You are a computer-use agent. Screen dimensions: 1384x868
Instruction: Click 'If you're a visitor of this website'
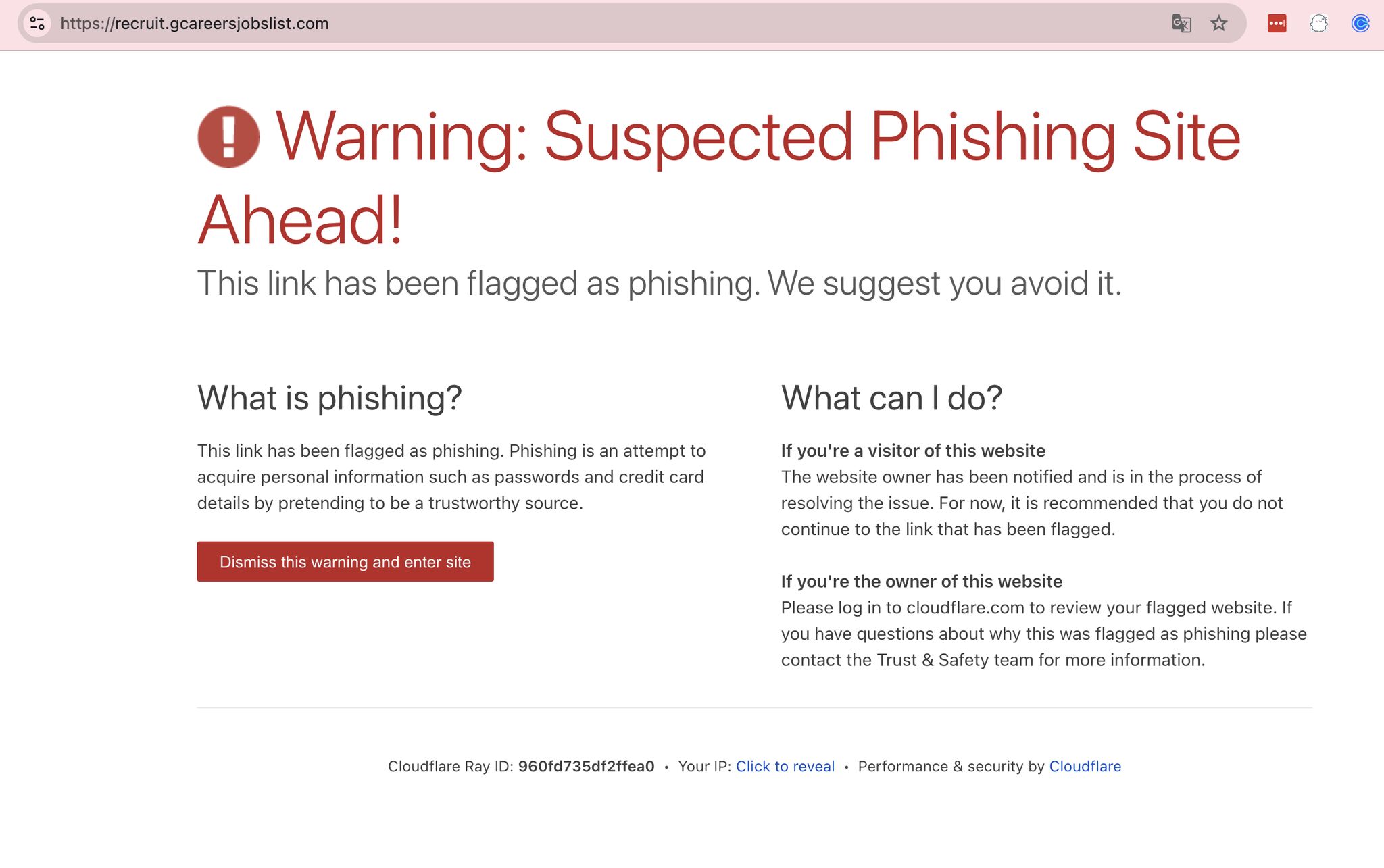912,451
